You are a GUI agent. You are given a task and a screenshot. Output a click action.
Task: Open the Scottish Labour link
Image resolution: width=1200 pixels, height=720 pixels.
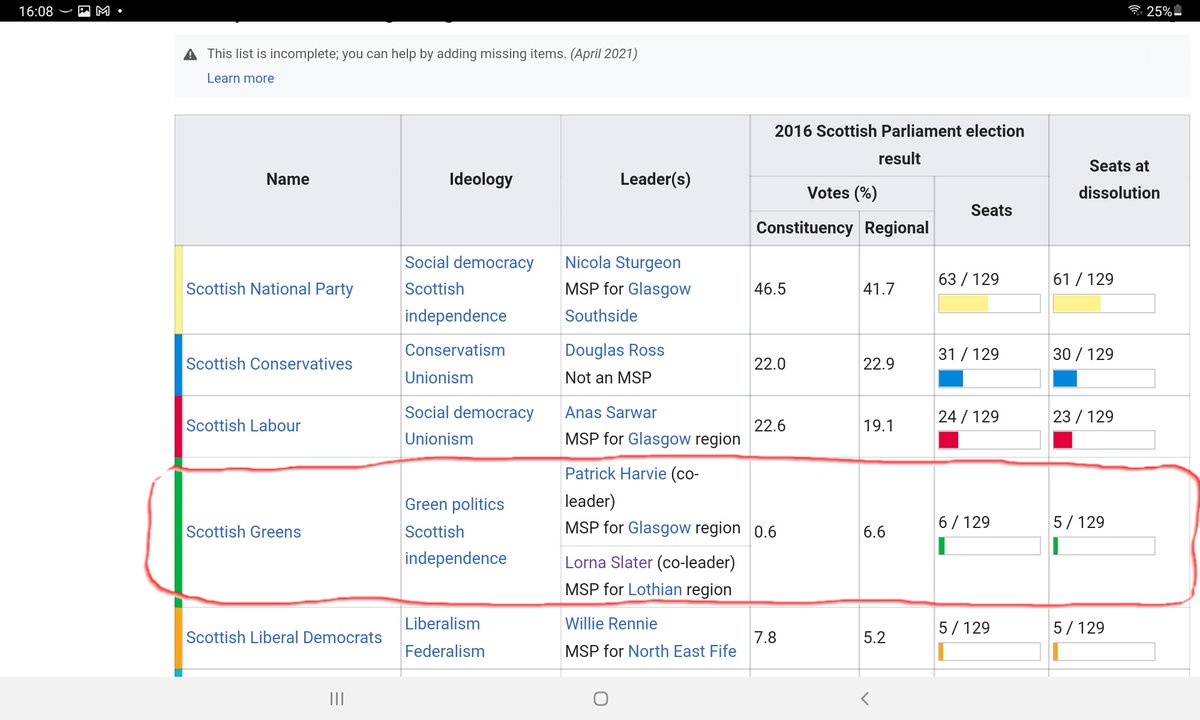tap(243, 425)
